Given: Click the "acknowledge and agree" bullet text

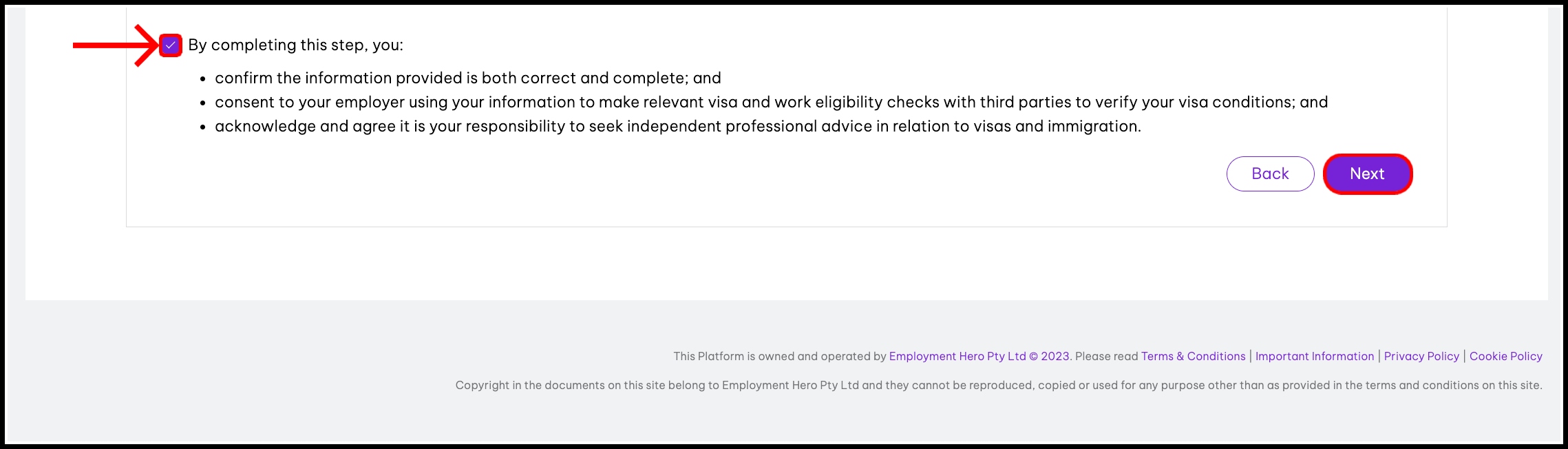Looking at the screenshot, I should point(677,127).
